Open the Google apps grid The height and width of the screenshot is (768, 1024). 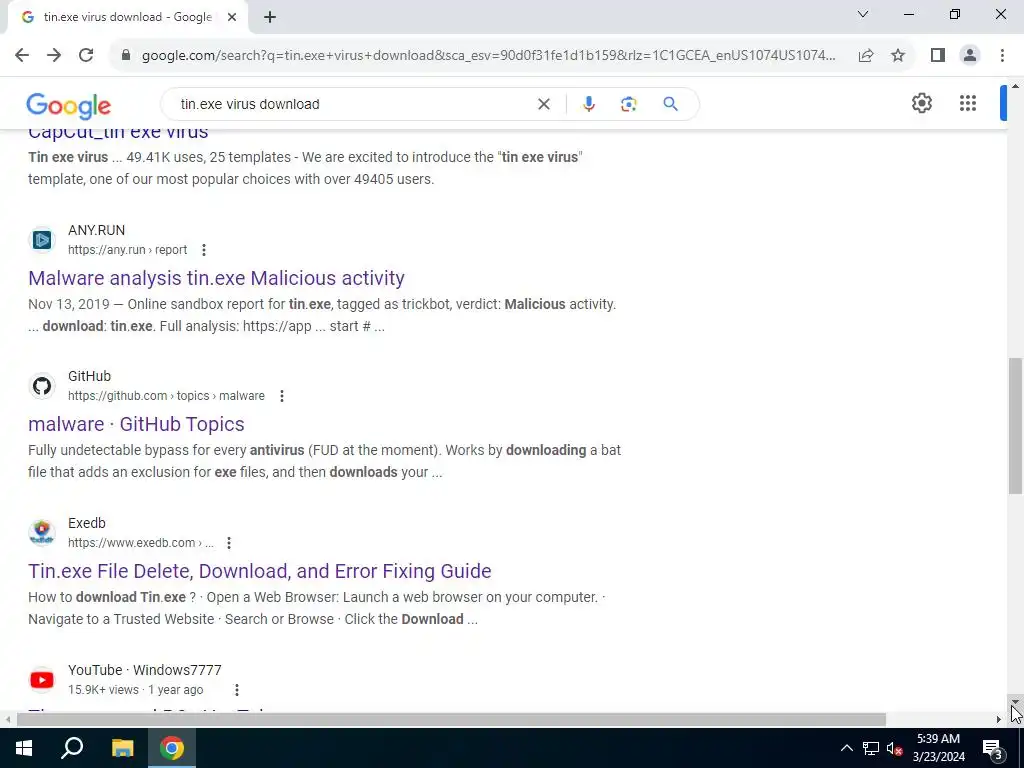[968, 103]
